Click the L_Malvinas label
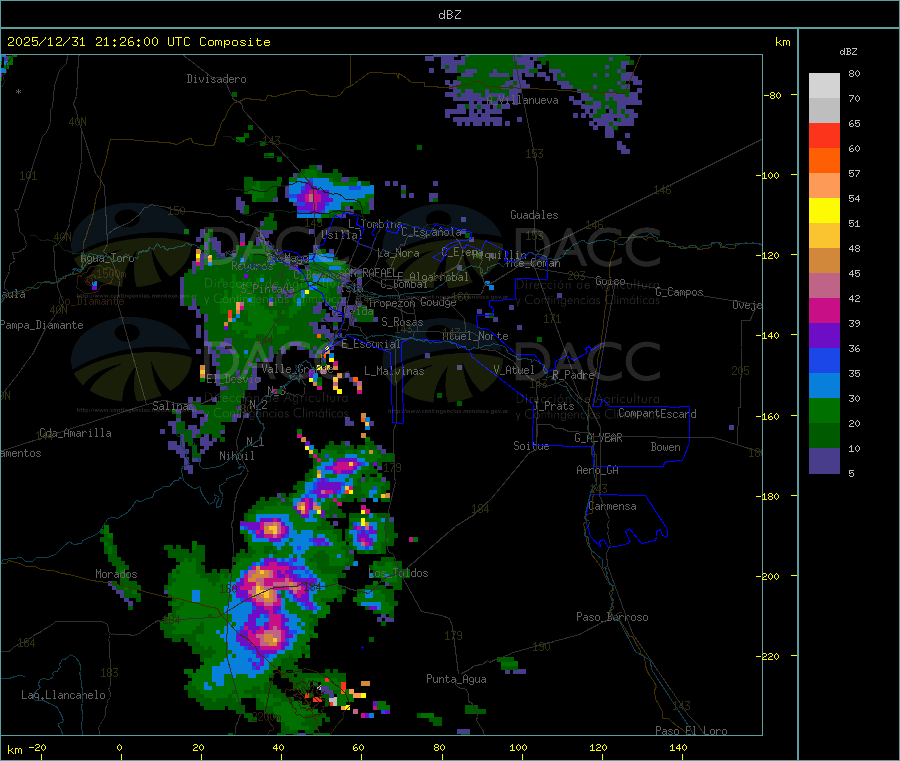Screen dimensions: 900x761 (x=394, y=371)
